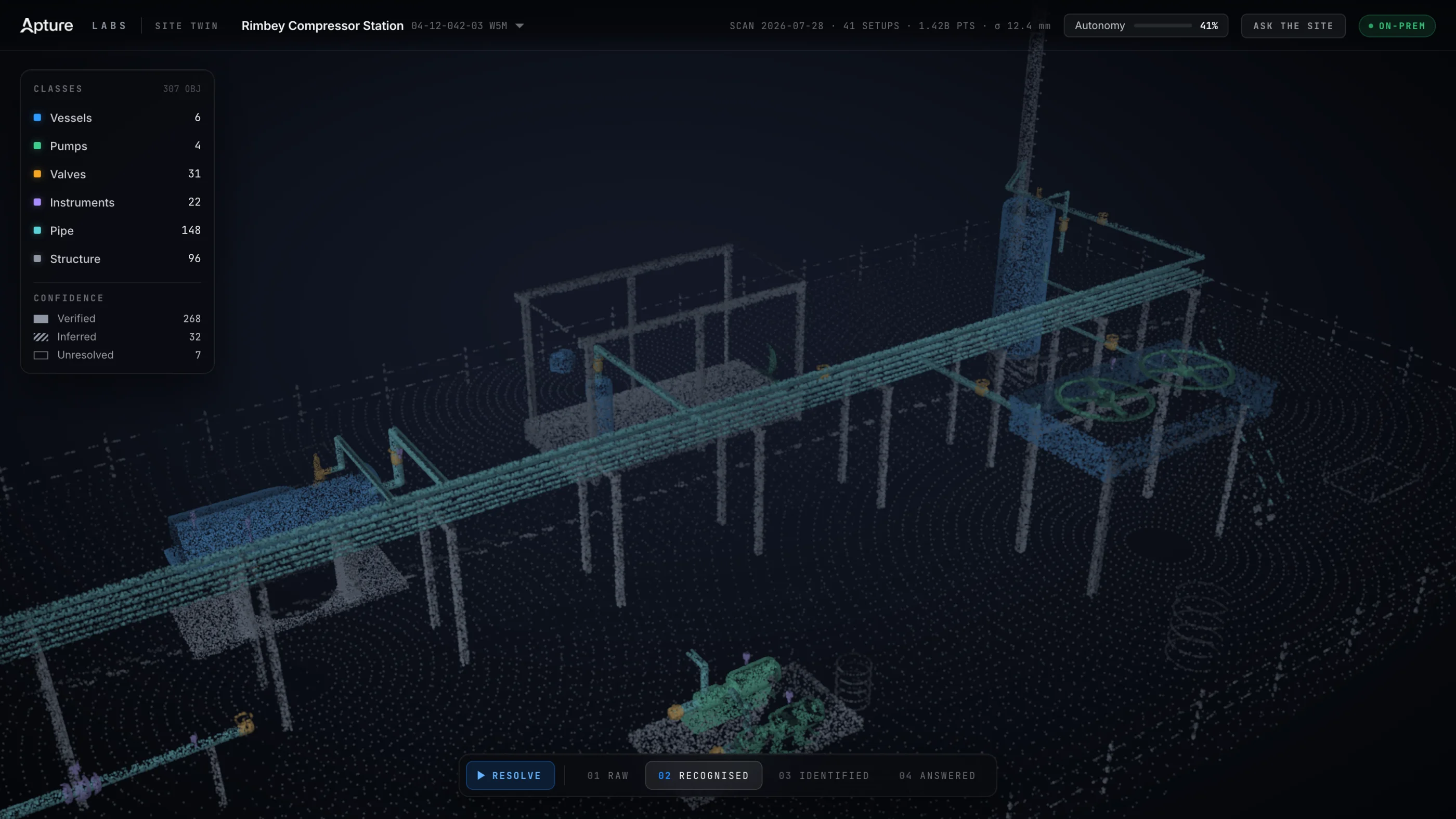
Task: Toggle the Valves class row
Action: (117, 174)
